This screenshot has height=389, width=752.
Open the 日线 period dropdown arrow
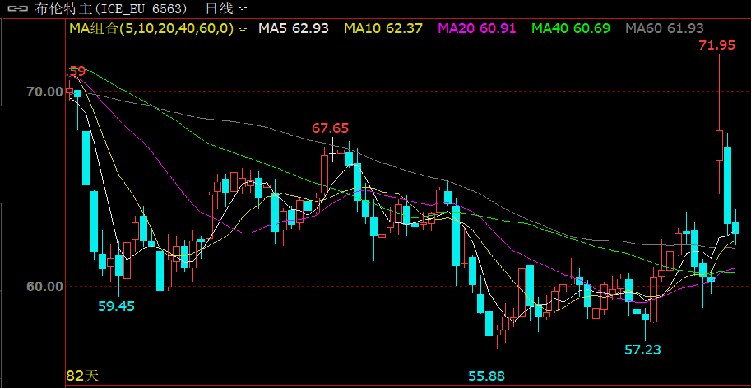pyautogui.click(x=244, y=9)
